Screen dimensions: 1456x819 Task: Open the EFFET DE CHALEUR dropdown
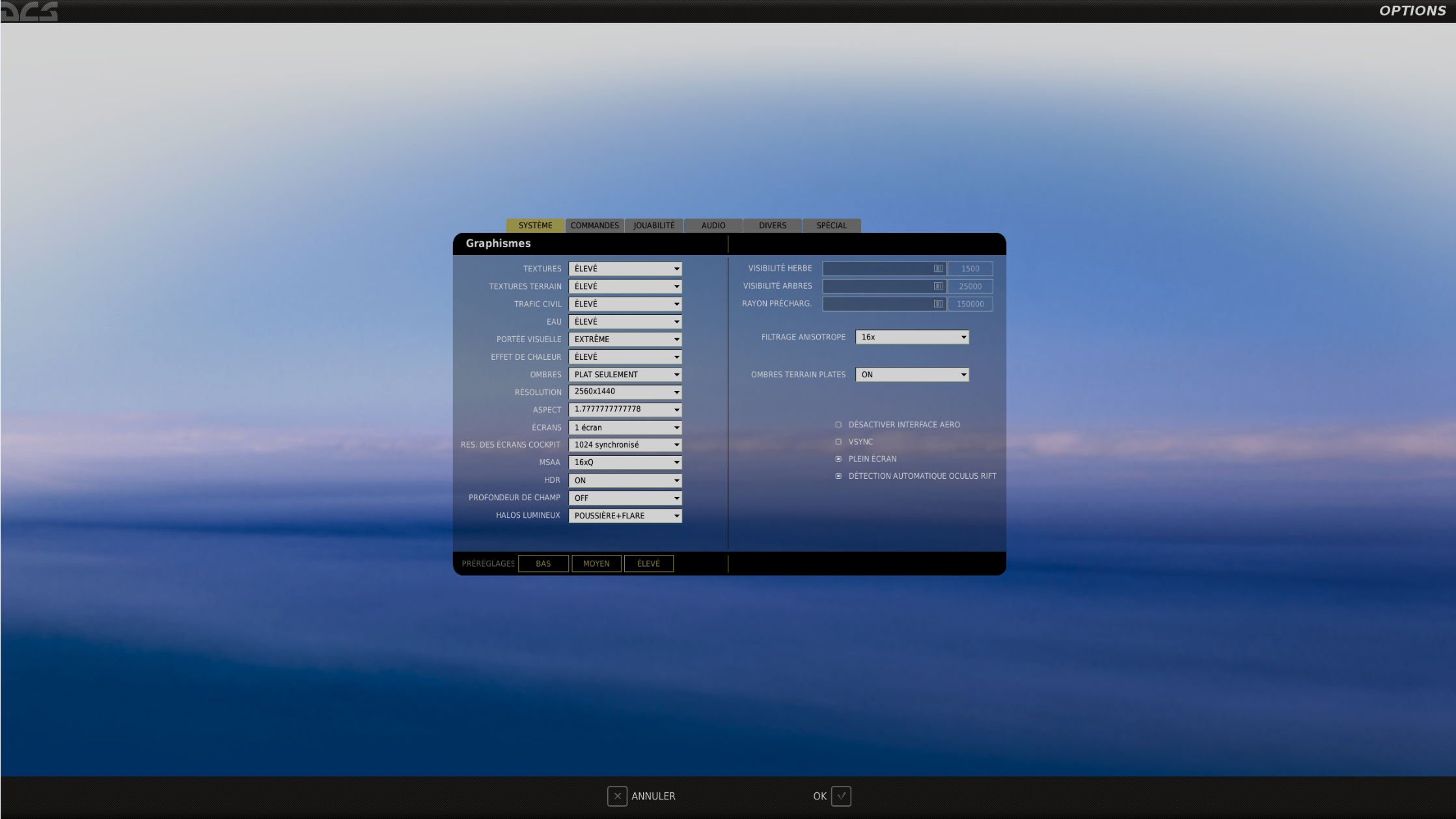(625, 356)
